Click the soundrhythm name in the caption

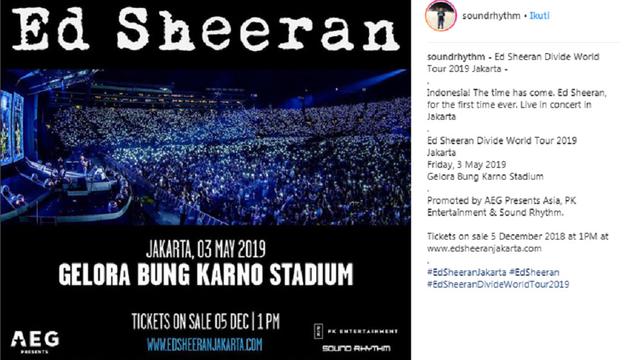[456, 57]
